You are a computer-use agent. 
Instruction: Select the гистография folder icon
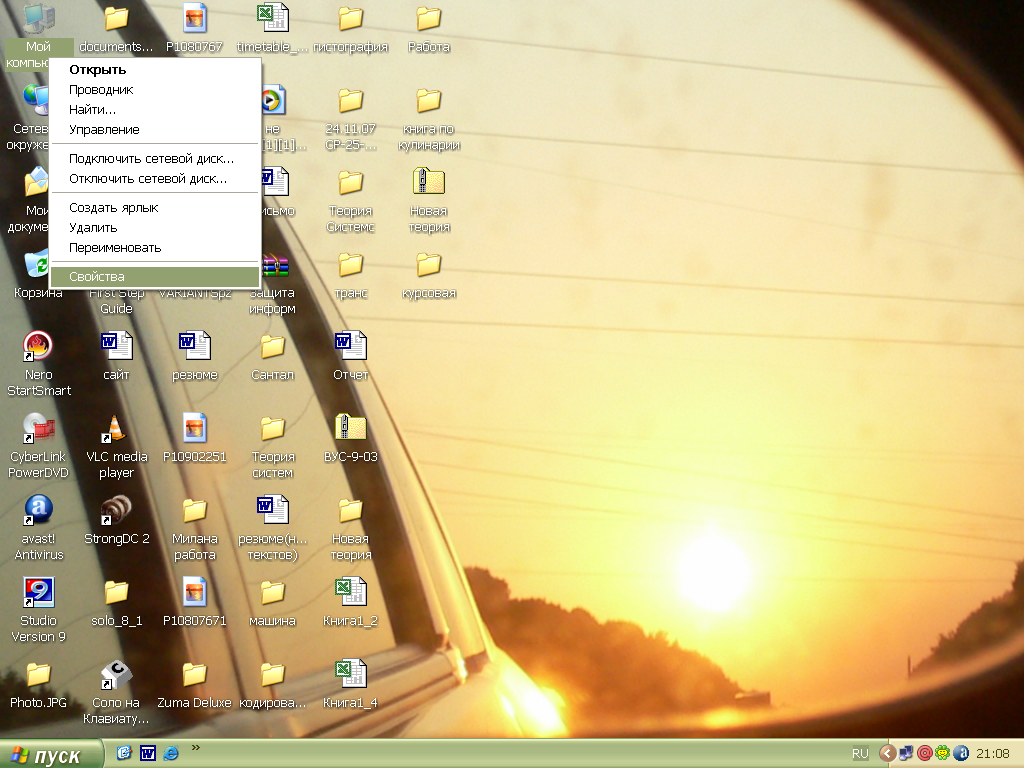[351, 18]
